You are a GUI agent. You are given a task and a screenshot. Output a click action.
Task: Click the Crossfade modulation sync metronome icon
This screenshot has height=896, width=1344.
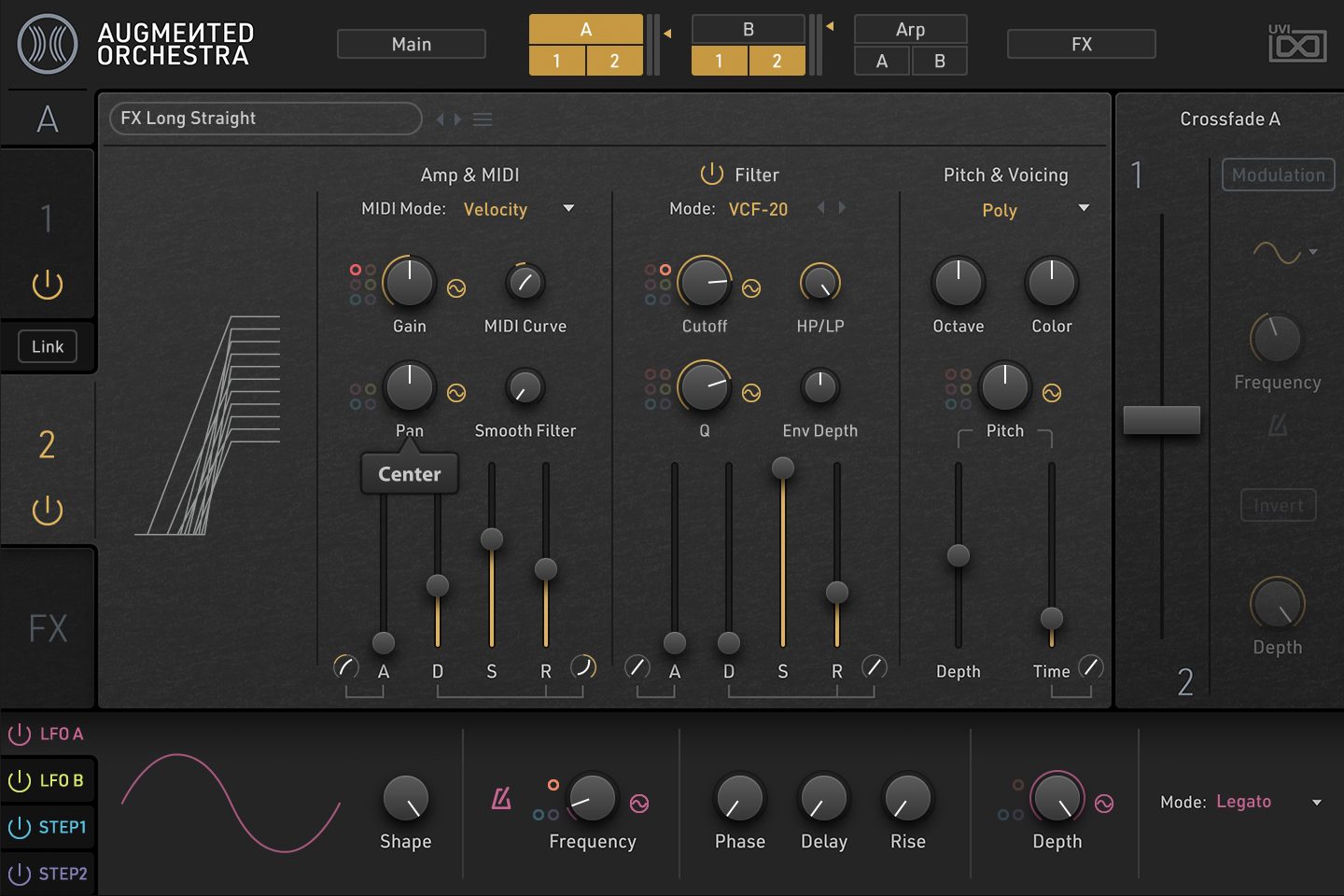tap(1278, 425)
